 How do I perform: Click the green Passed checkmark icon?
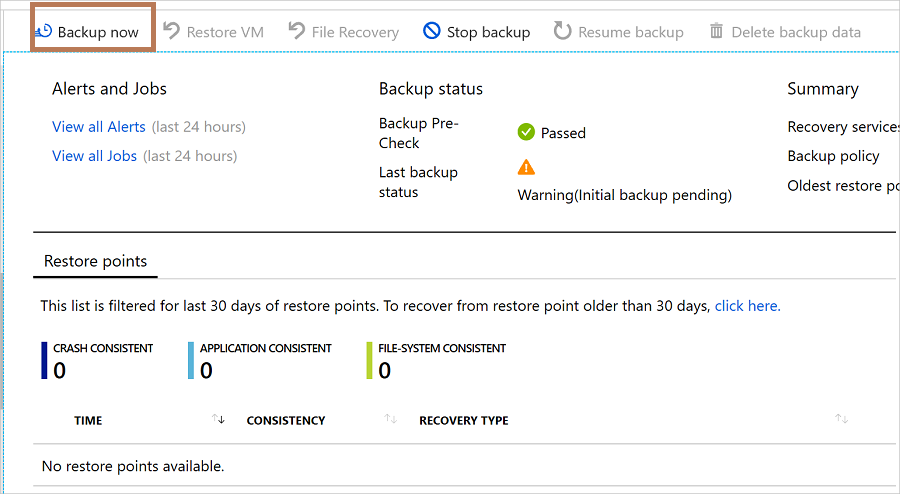tap(526, 132)
